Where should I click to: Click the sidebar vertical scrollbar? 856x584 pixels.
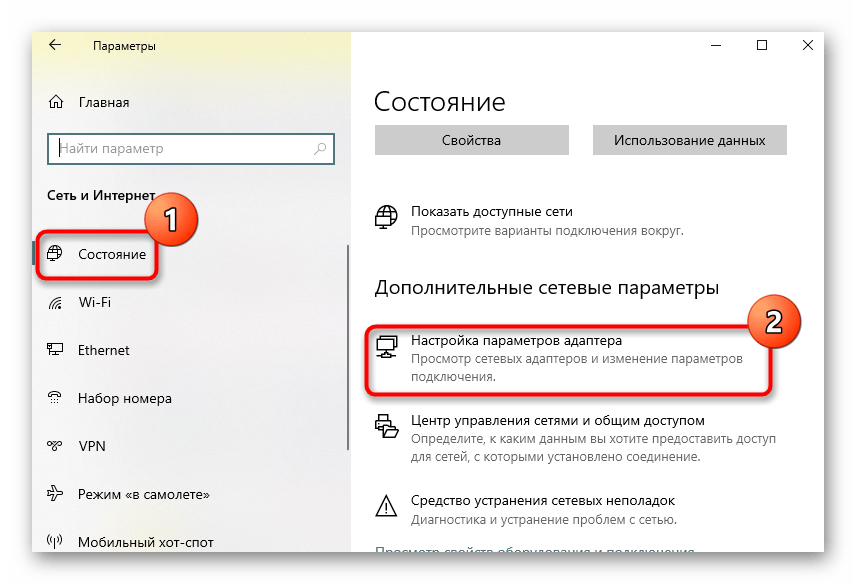pyautogui.click(x=347, y=350)
